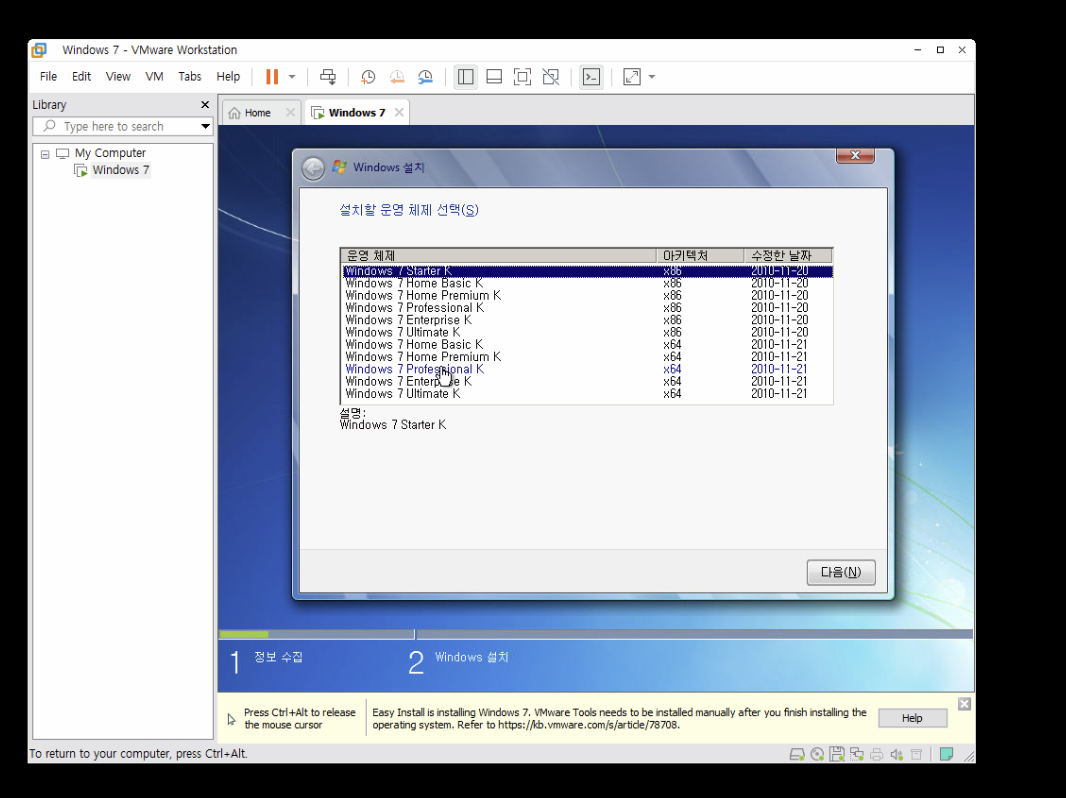The image size is (1066, 798).
Task: Select Windows 7 Home Basic K x86
Action: pyautogui.click(x=587, y=283)
